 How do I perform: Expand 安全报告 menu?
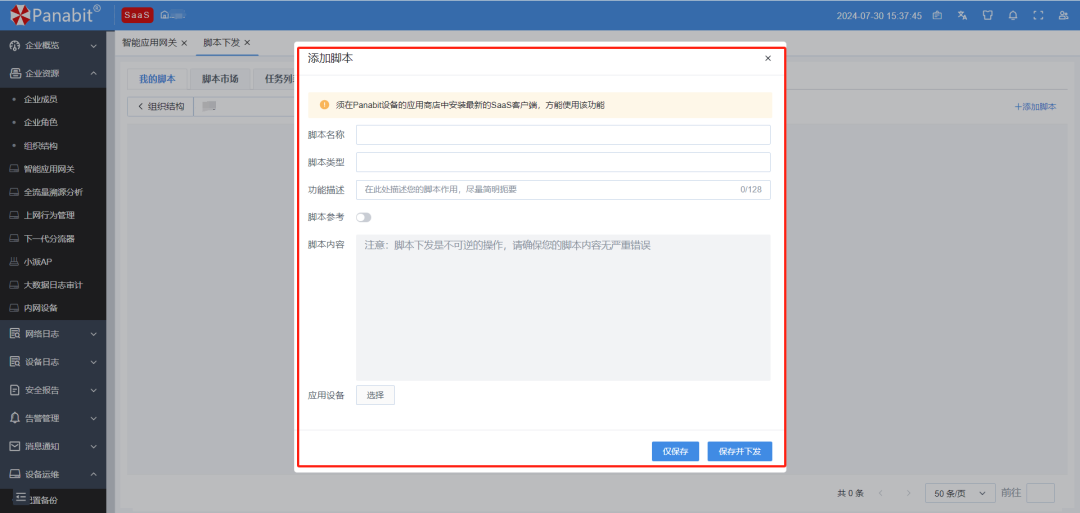click(x=53, y=390)
